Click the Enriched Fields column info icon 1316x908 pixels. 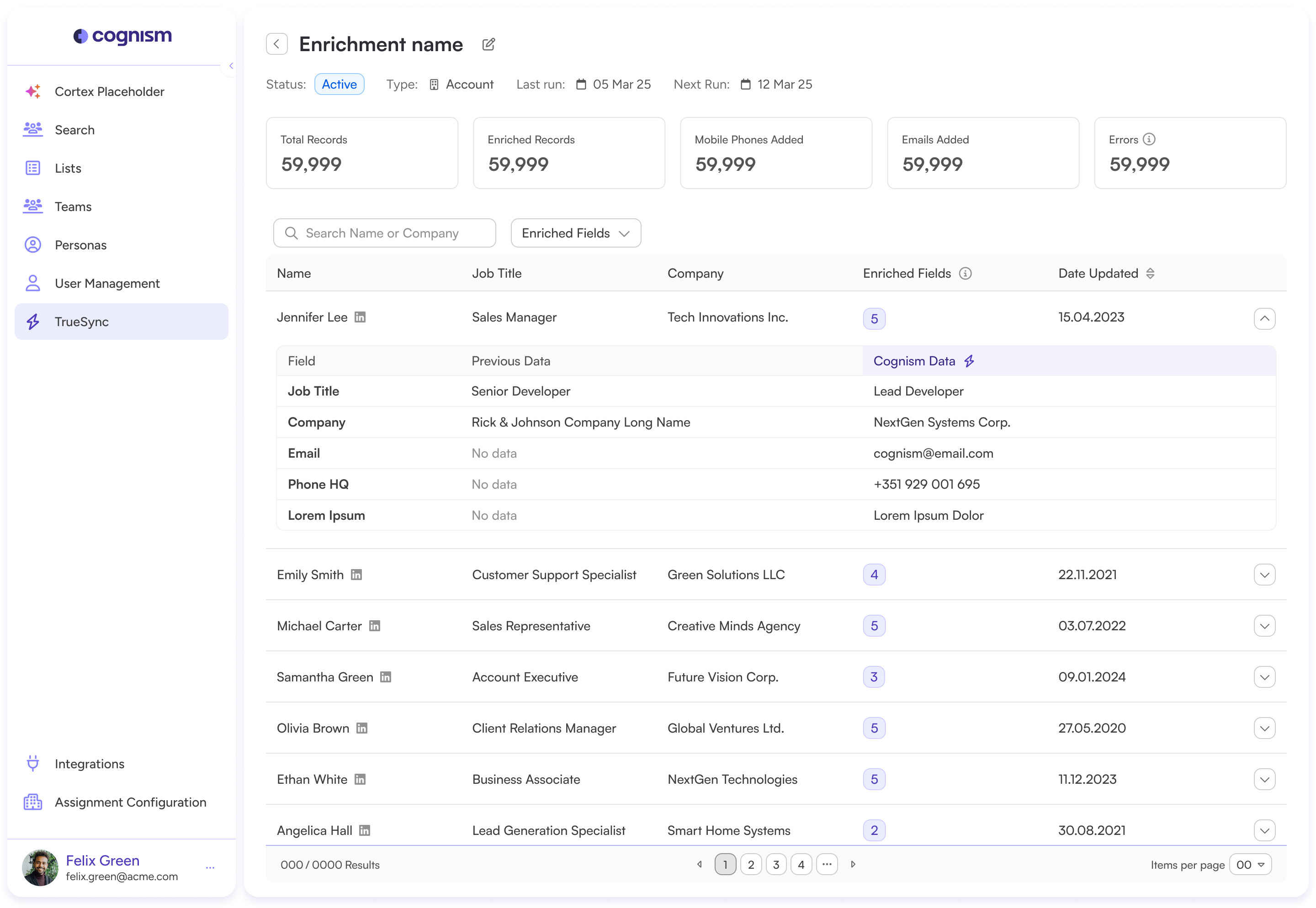(x=966, y=274)
